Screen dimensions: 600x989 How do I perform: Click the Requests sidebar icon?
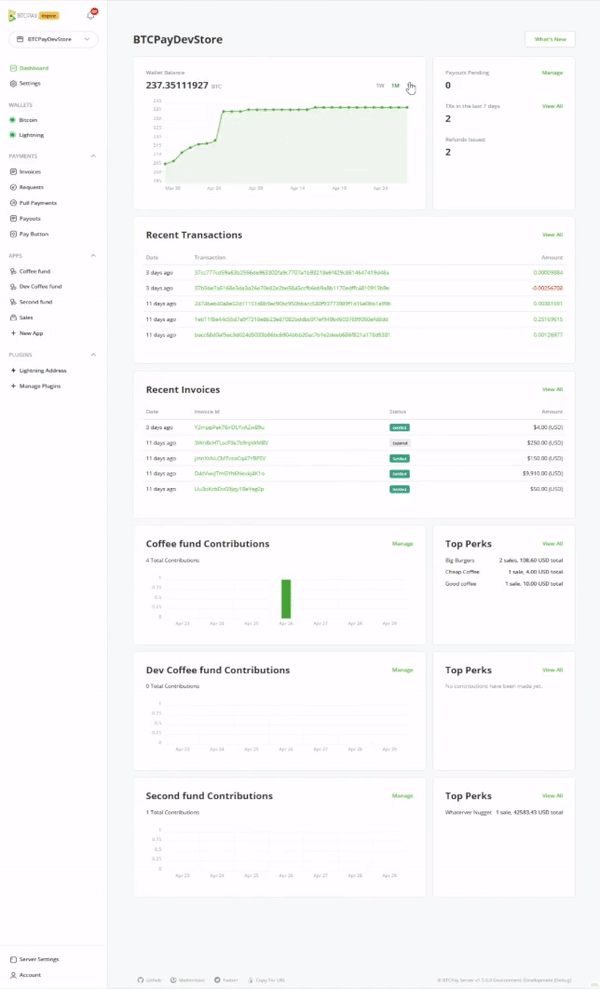(x=13, y=187)
